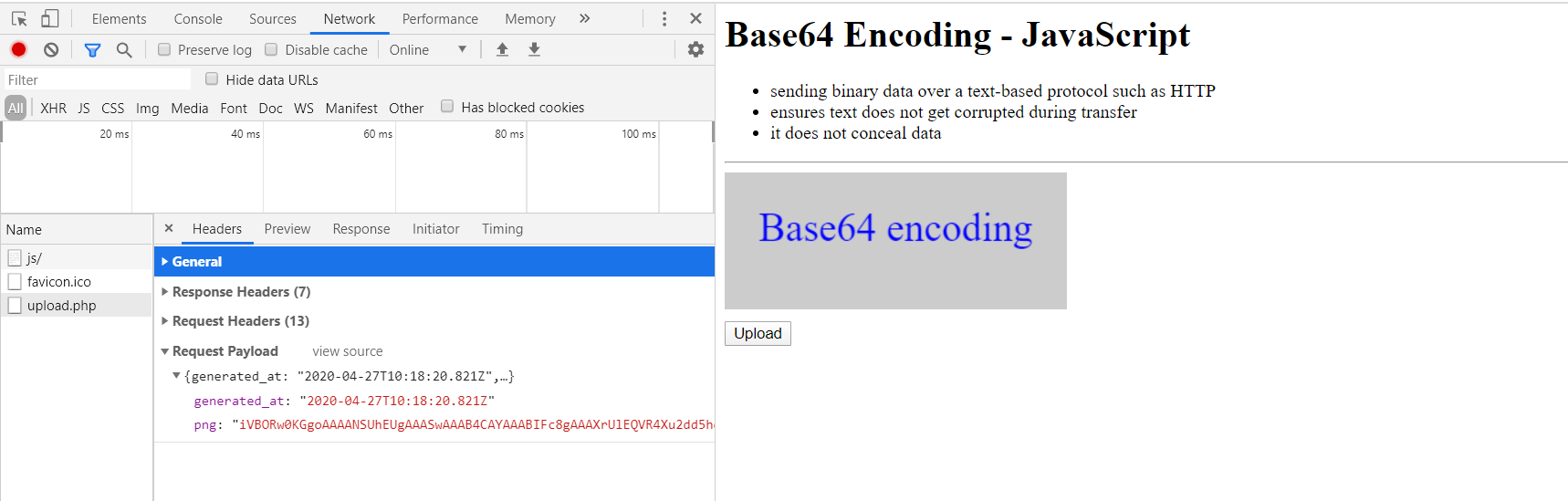
Task: Select the favicon.ico request row
Action: pyautogui.click(x=77, y=281)
